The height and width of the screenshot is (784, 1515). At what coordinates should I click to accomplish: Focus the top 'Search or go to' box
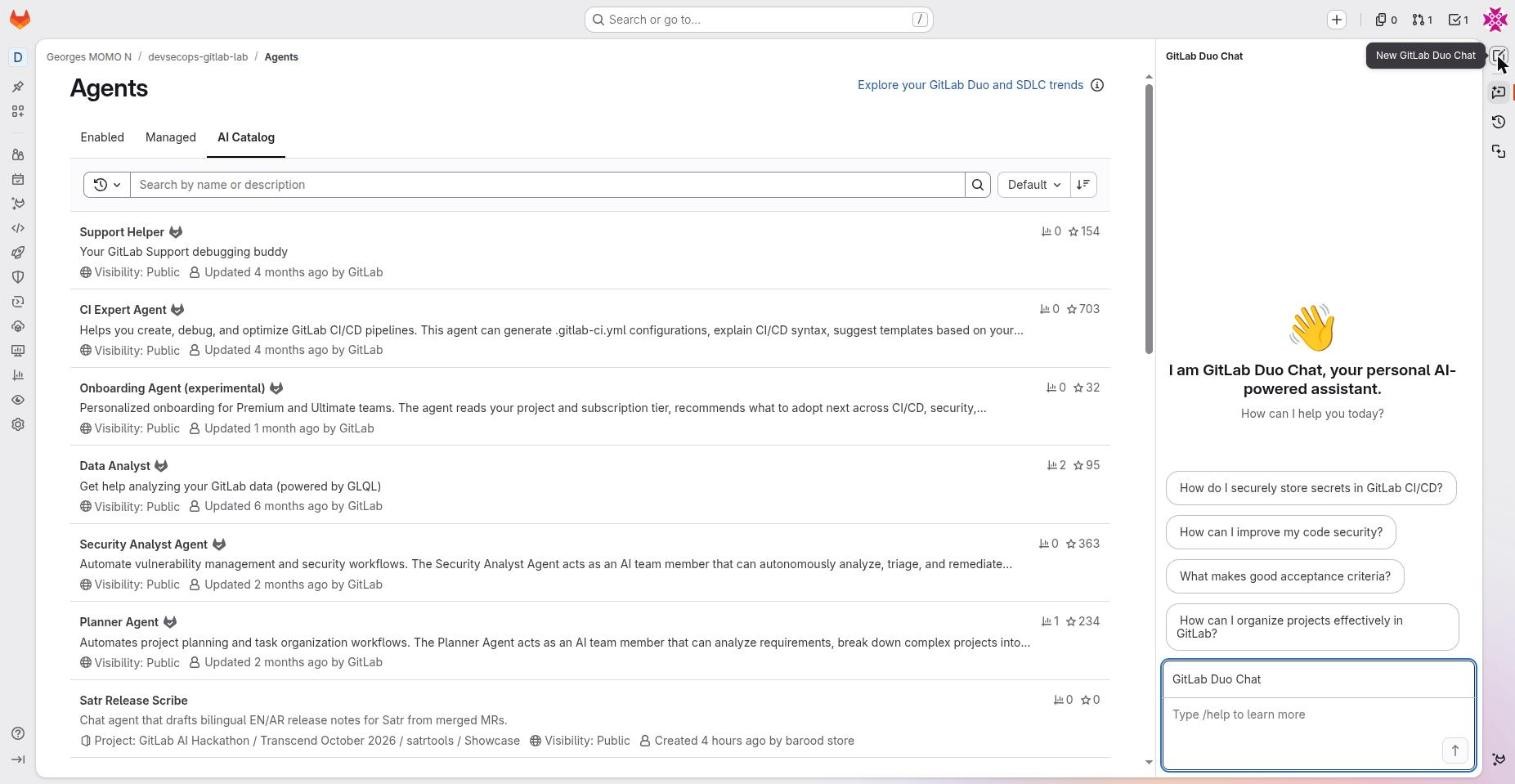tap(759, 19)
